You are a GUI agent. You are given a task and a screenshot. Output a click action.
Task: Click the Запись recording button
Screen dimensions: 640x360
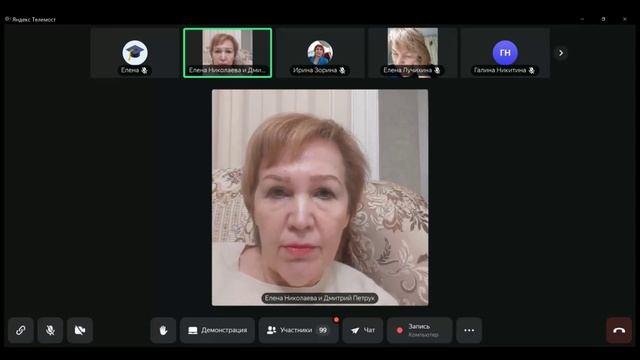[420, 330]
